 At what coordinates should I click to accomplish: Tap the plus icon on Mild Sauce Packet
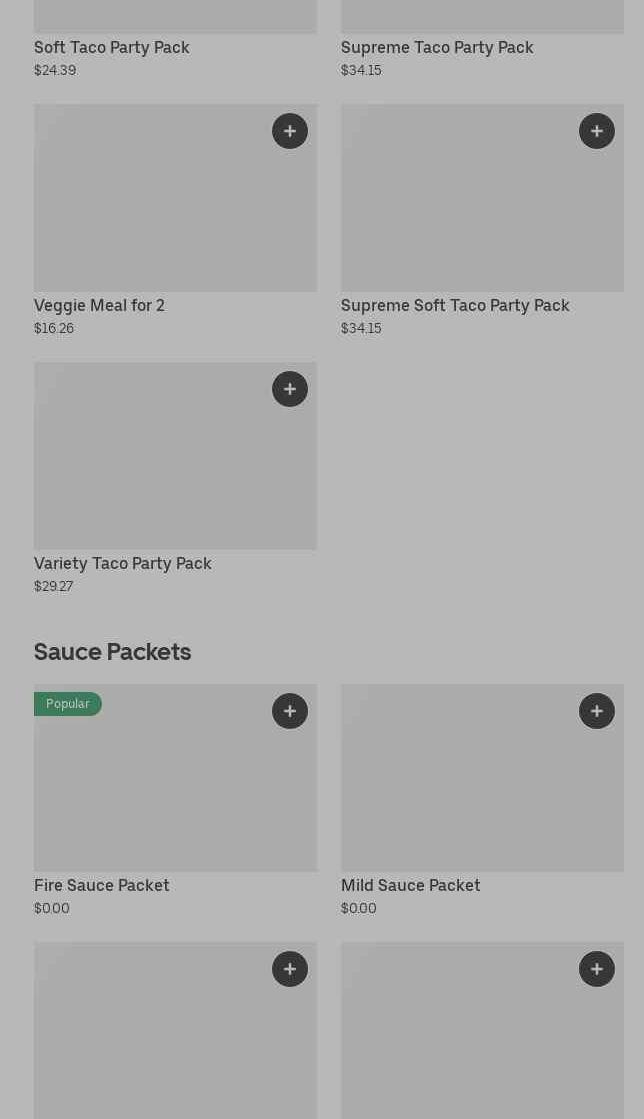597,711
